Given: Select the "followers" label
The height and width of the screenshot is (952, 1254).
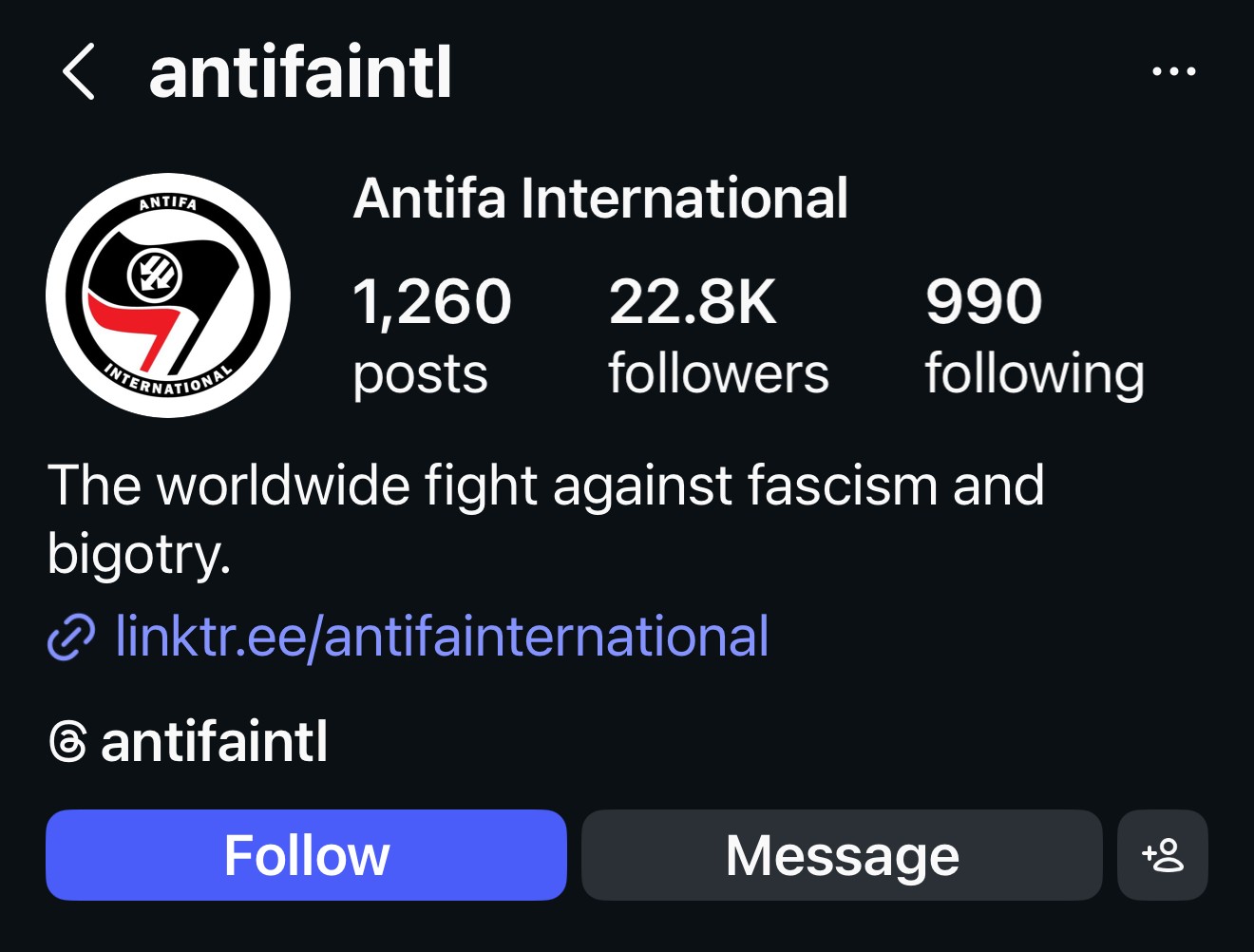Looking at the screenshot, I should (718, 373).
